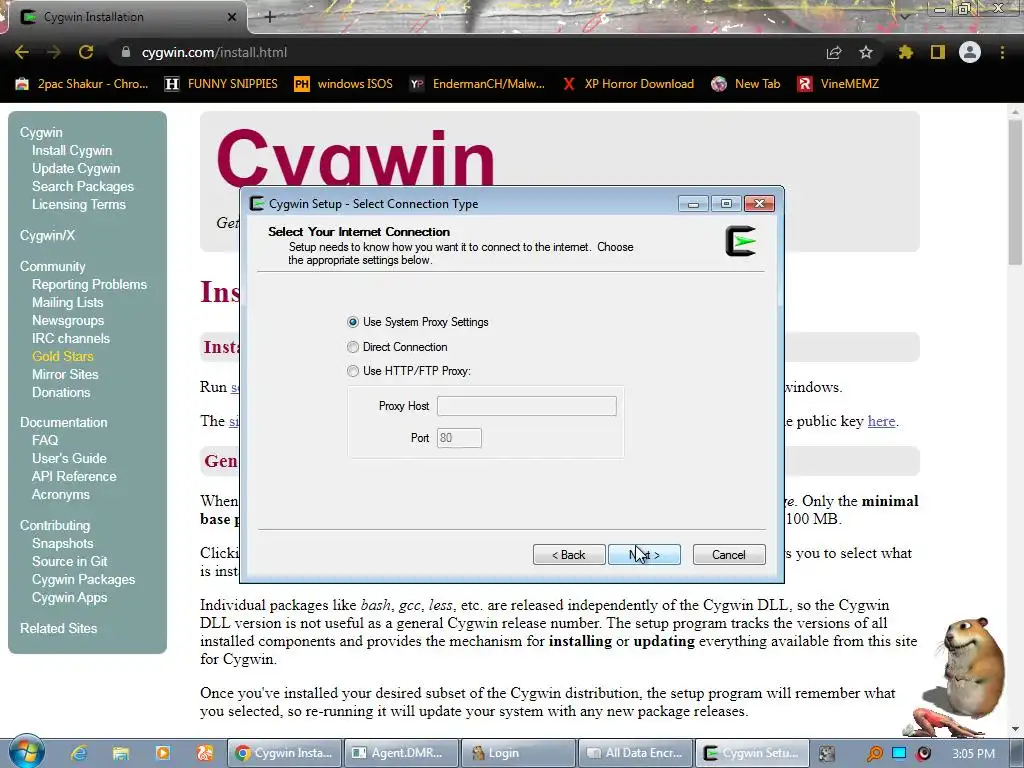Click the Port number field
The width and height of the screenshot is (1024, 768).
(x=459, y=438)
